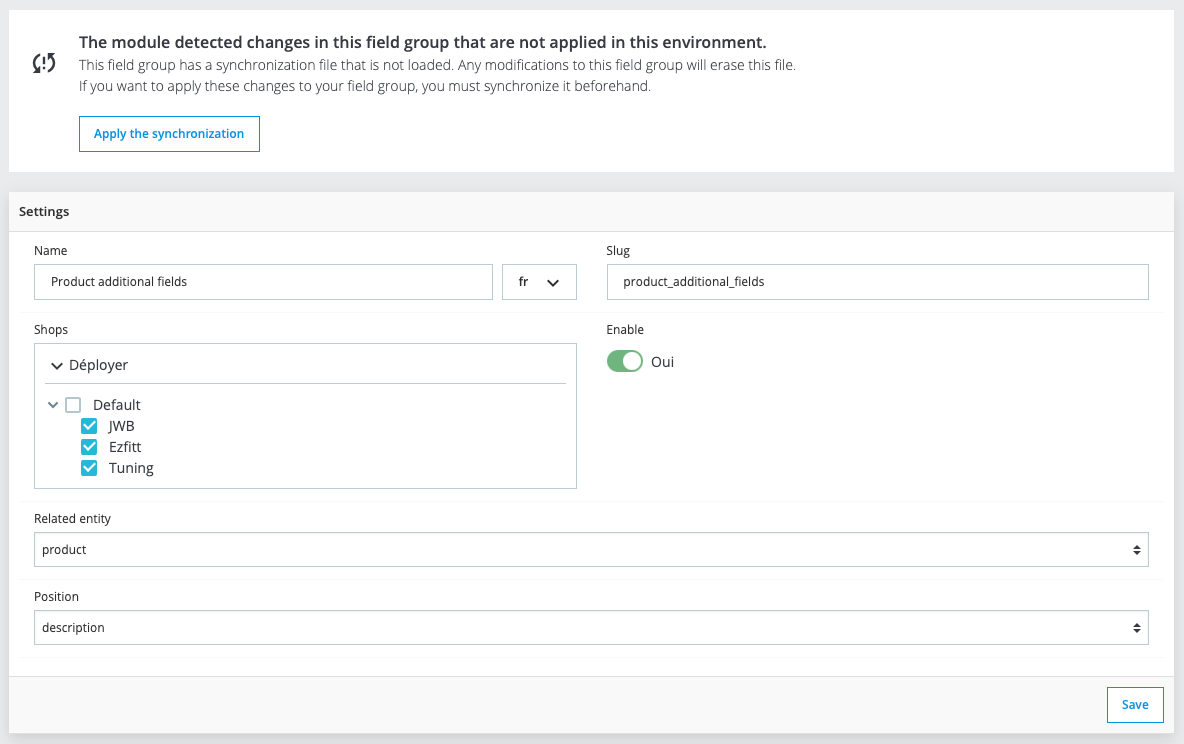Click the Apply the synchronization button
1184x744 pixels.
[169, 134]
